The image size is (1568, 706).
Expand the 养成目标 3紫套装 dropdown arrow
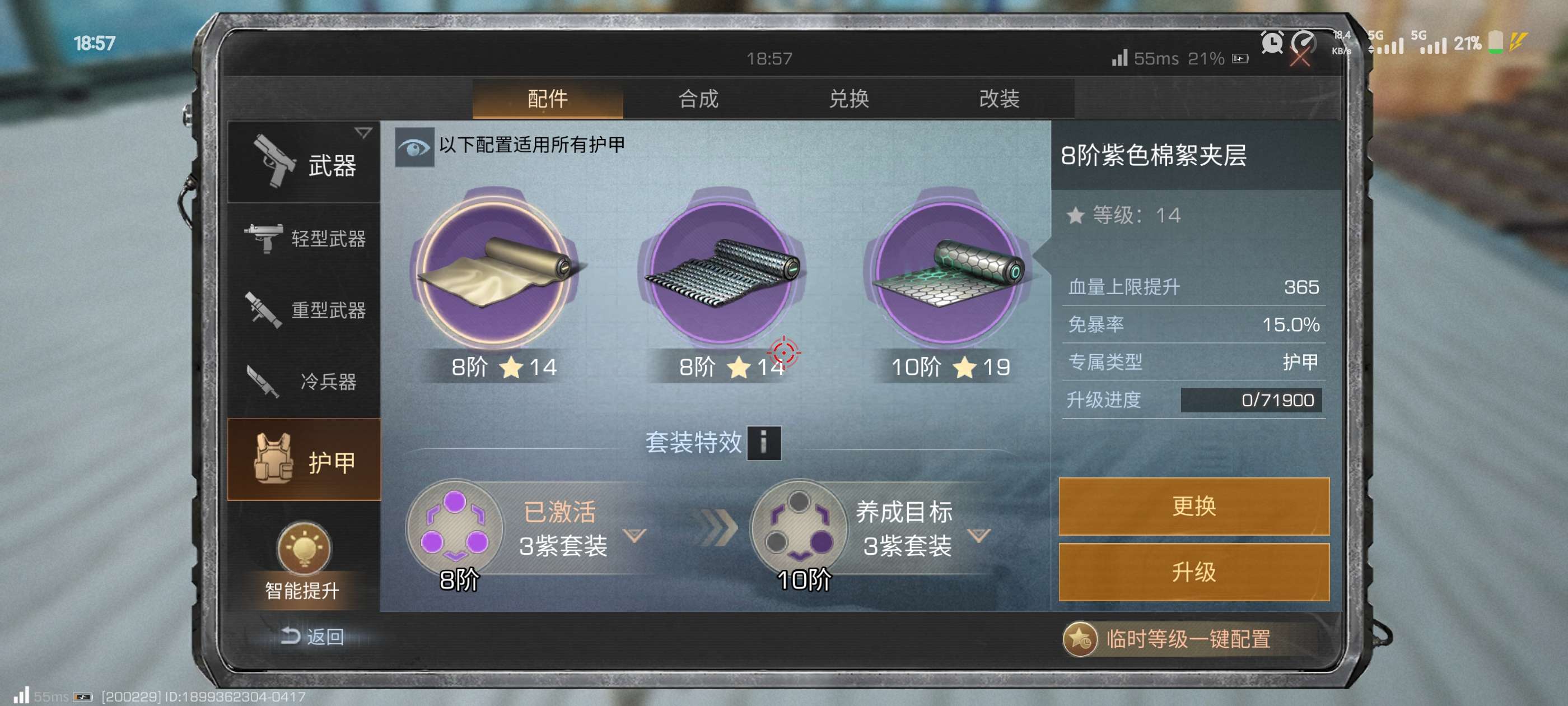(979, 536)
